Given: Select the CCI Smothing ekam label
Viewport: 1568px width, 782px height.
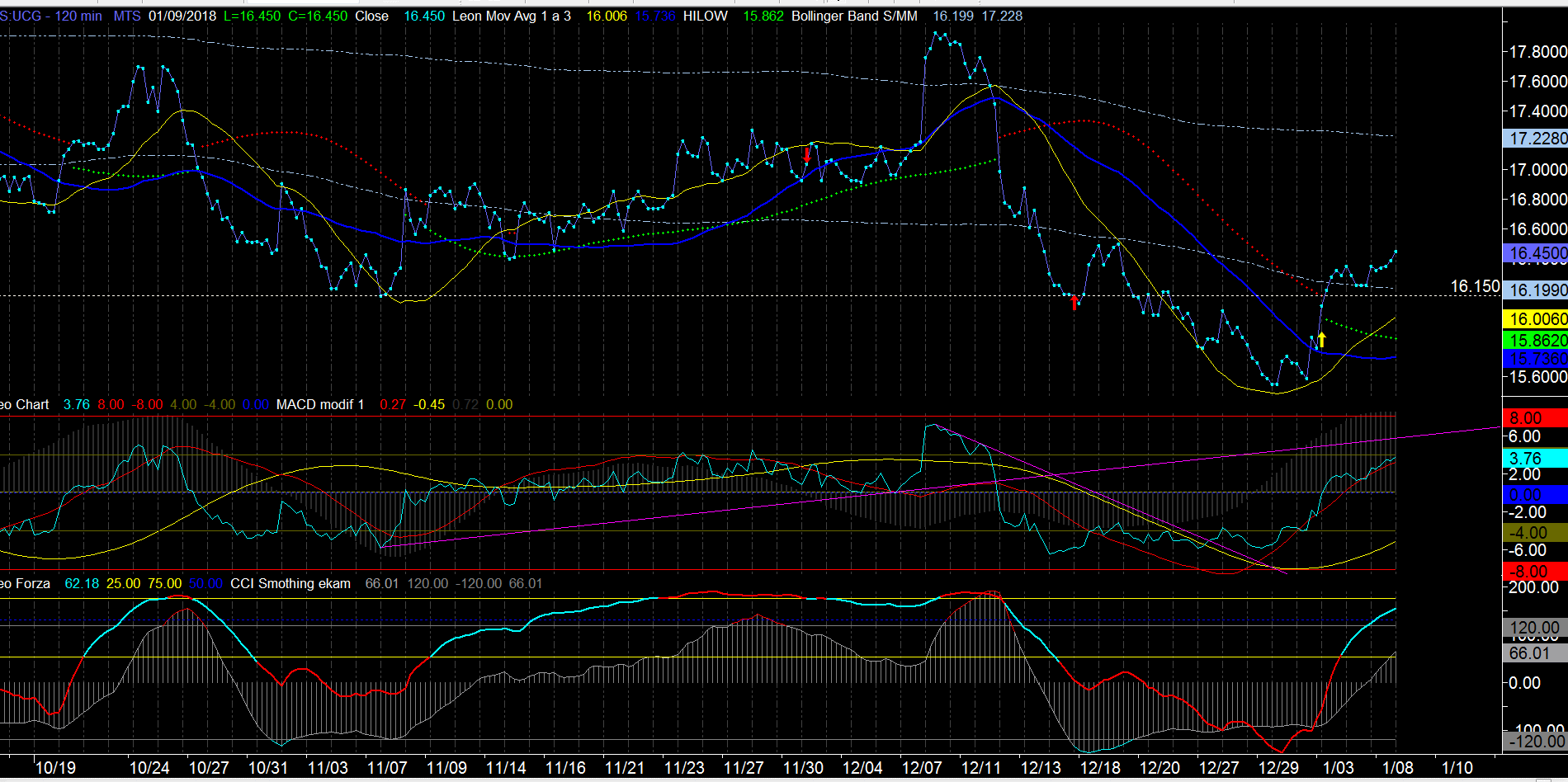Looking at the screenshot, I should coord(290,583).
